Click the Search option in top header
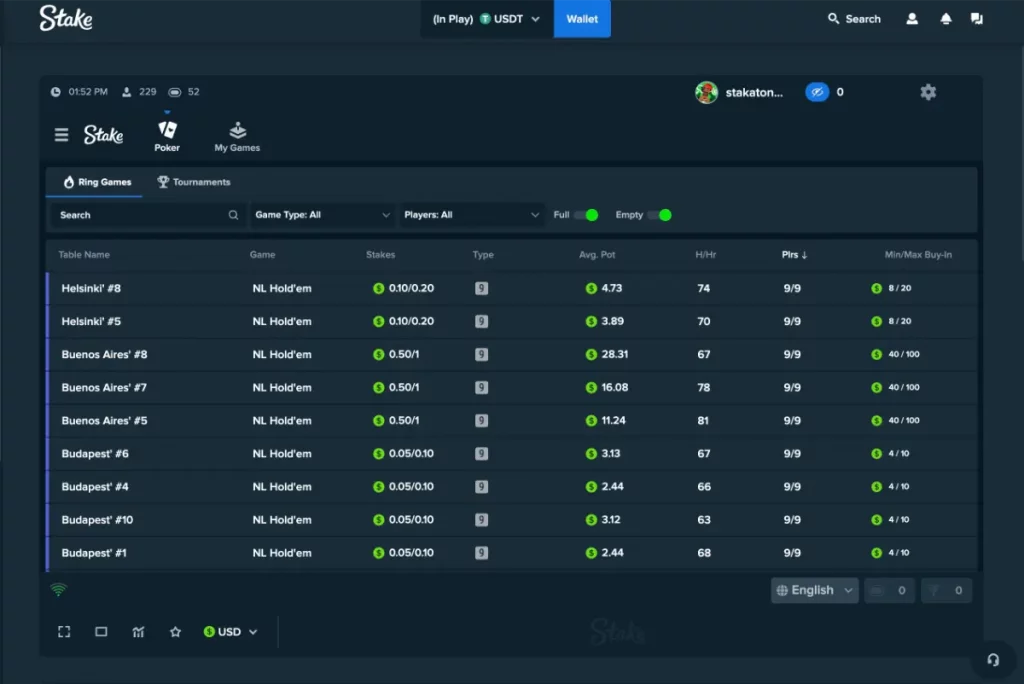Screen dimensions: 1024x684 coord(854,19)
